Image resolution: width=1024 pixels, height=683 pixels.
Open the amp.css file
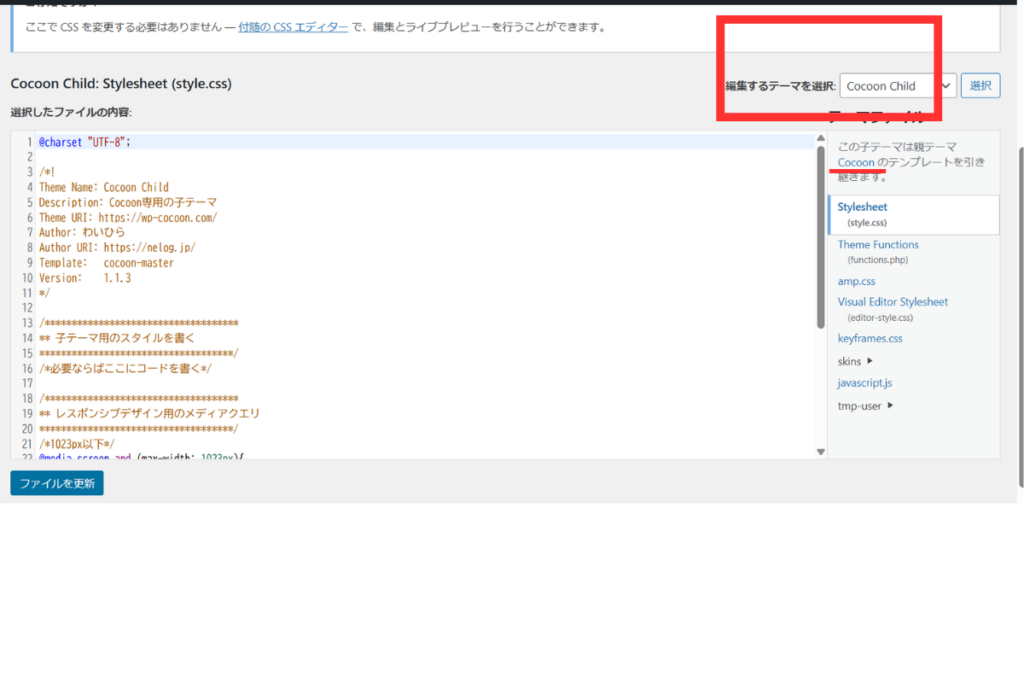[856, 282]
